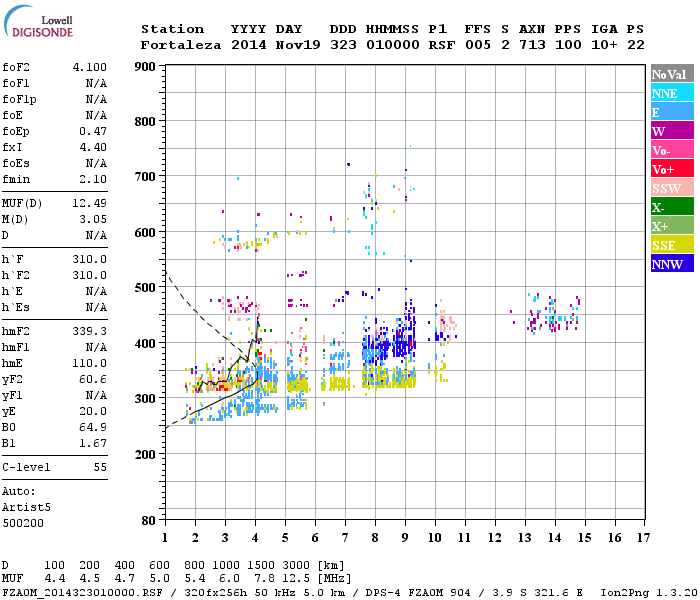Screen dimensions: 700x600
Task: Select the SSE yellow legend swatch
Action: coord(672,245)
